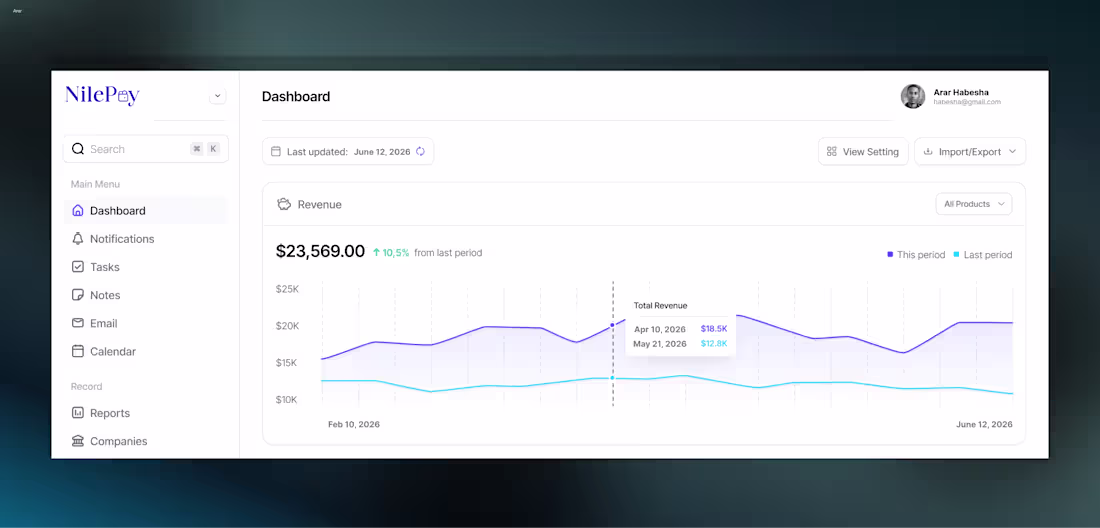Click the purple data point on chart

point(612,325)
